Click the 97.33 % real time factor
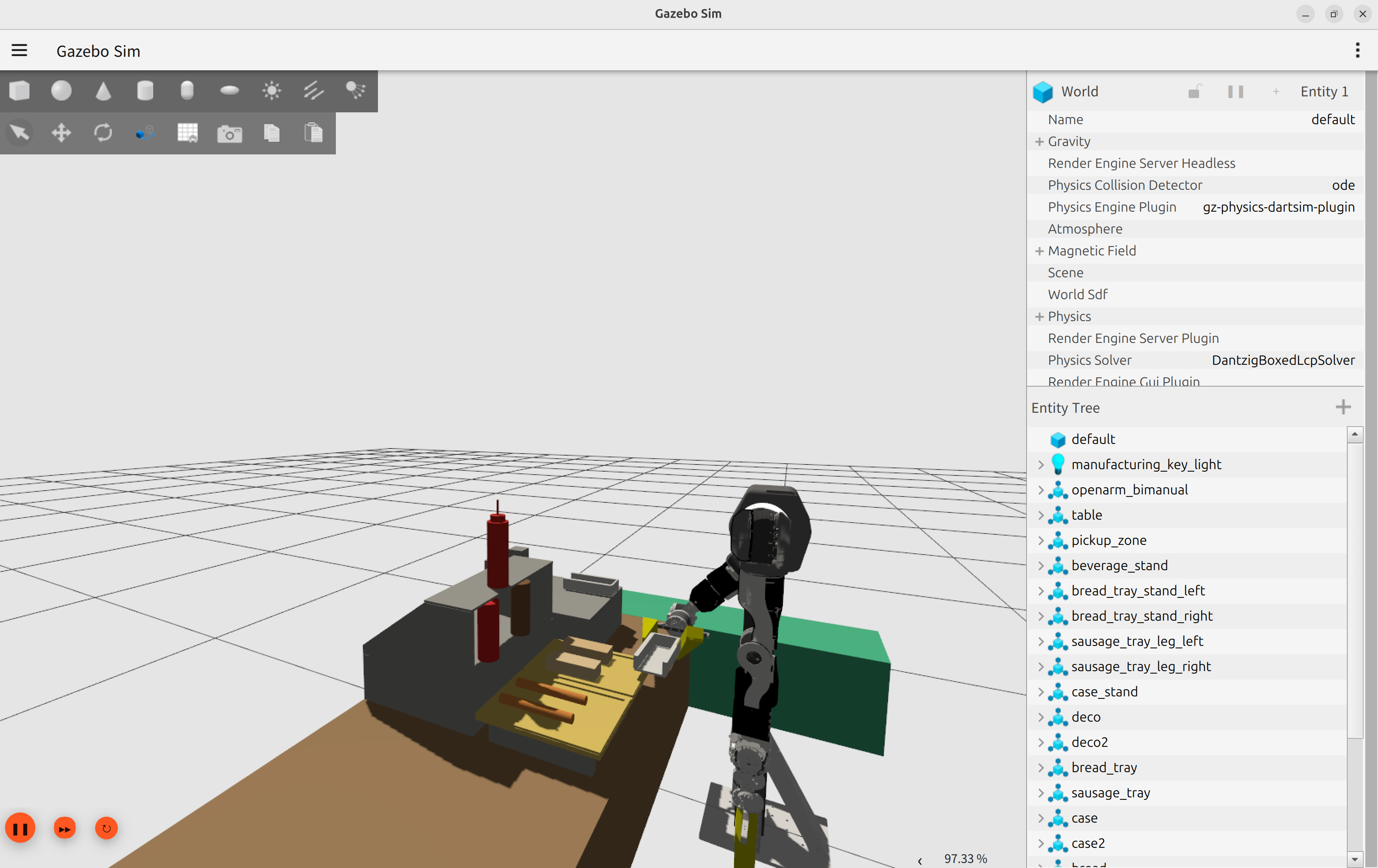 966,858
